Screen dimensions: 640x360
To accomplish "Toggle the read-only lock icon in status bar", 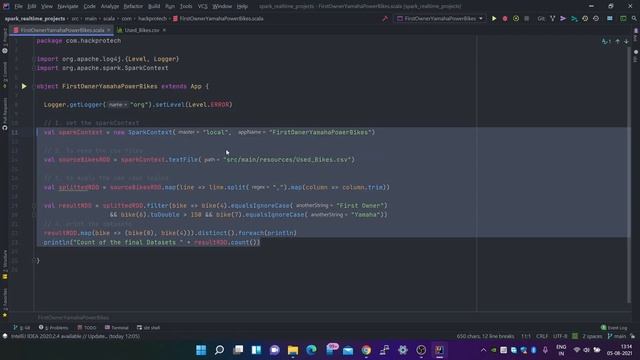I will click(x=633, y=336).
